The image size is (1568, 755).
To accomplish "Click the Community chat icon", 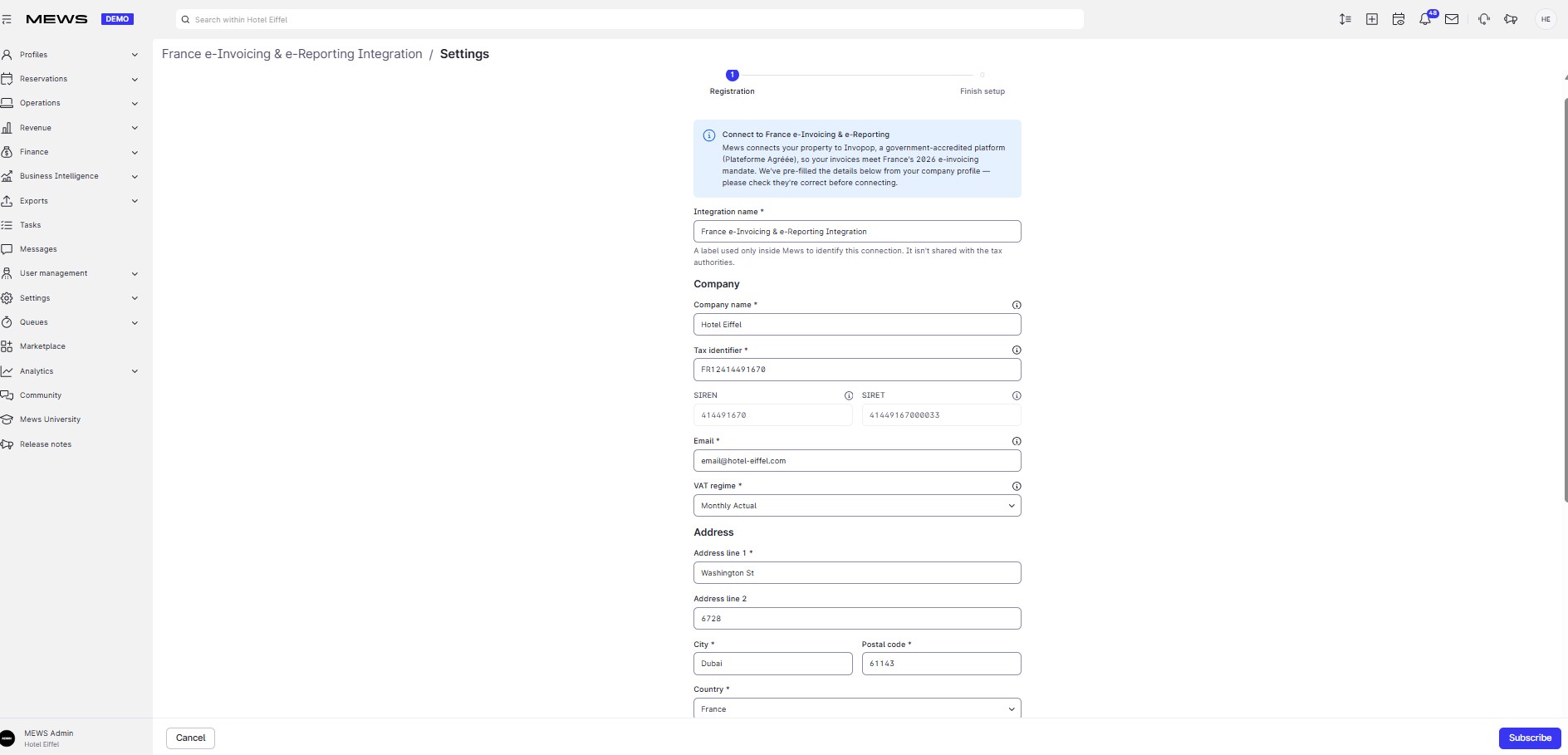I will (x=7, y=395).
